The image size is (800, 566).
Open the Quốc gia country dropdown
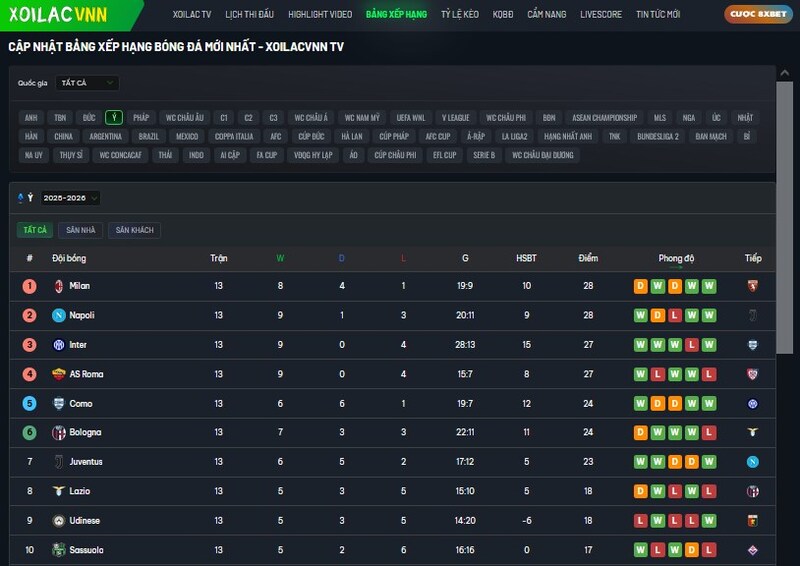coord(86,83)
